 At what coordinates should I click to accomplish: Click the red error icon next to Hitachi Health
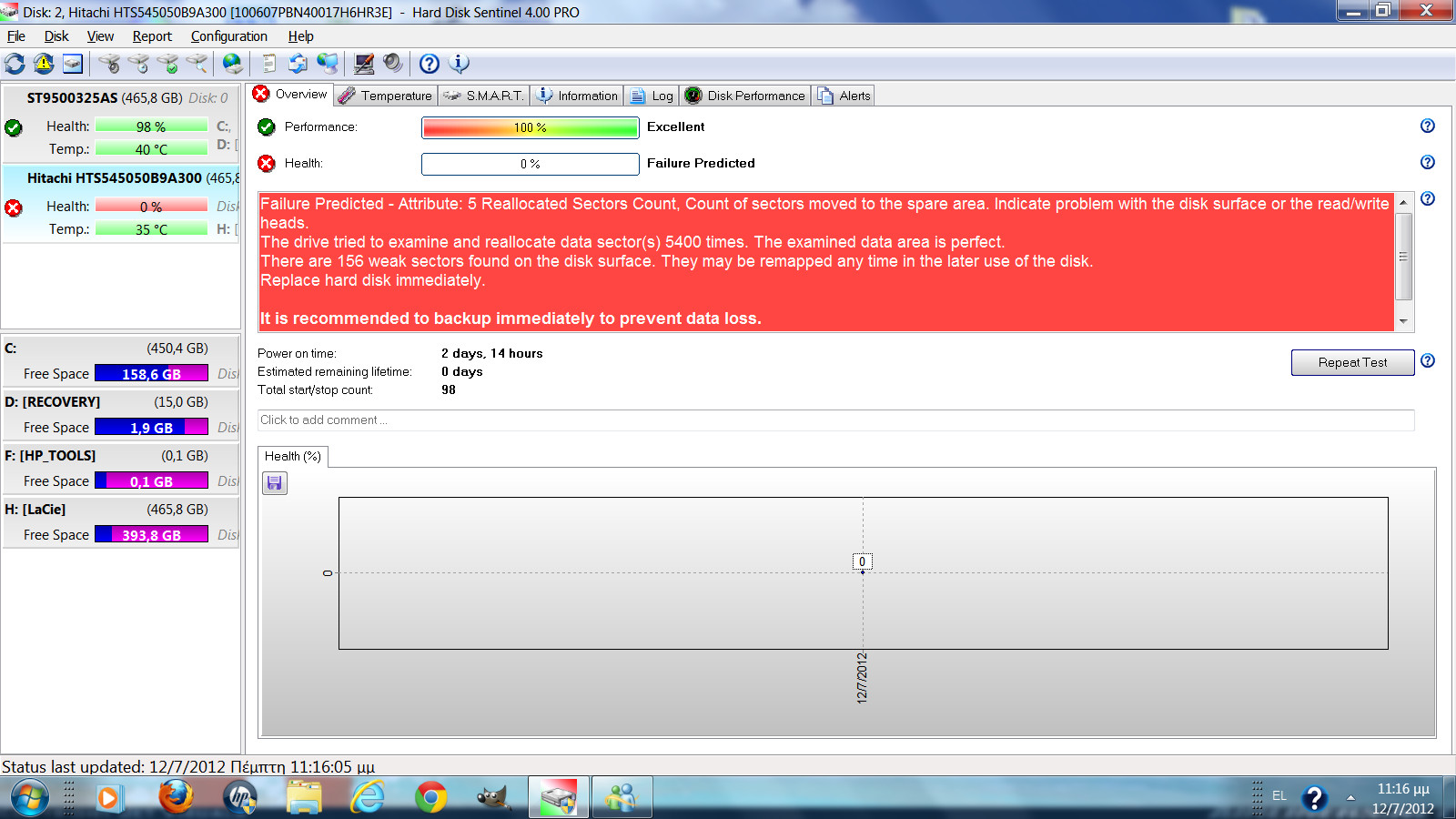[14, 207]
